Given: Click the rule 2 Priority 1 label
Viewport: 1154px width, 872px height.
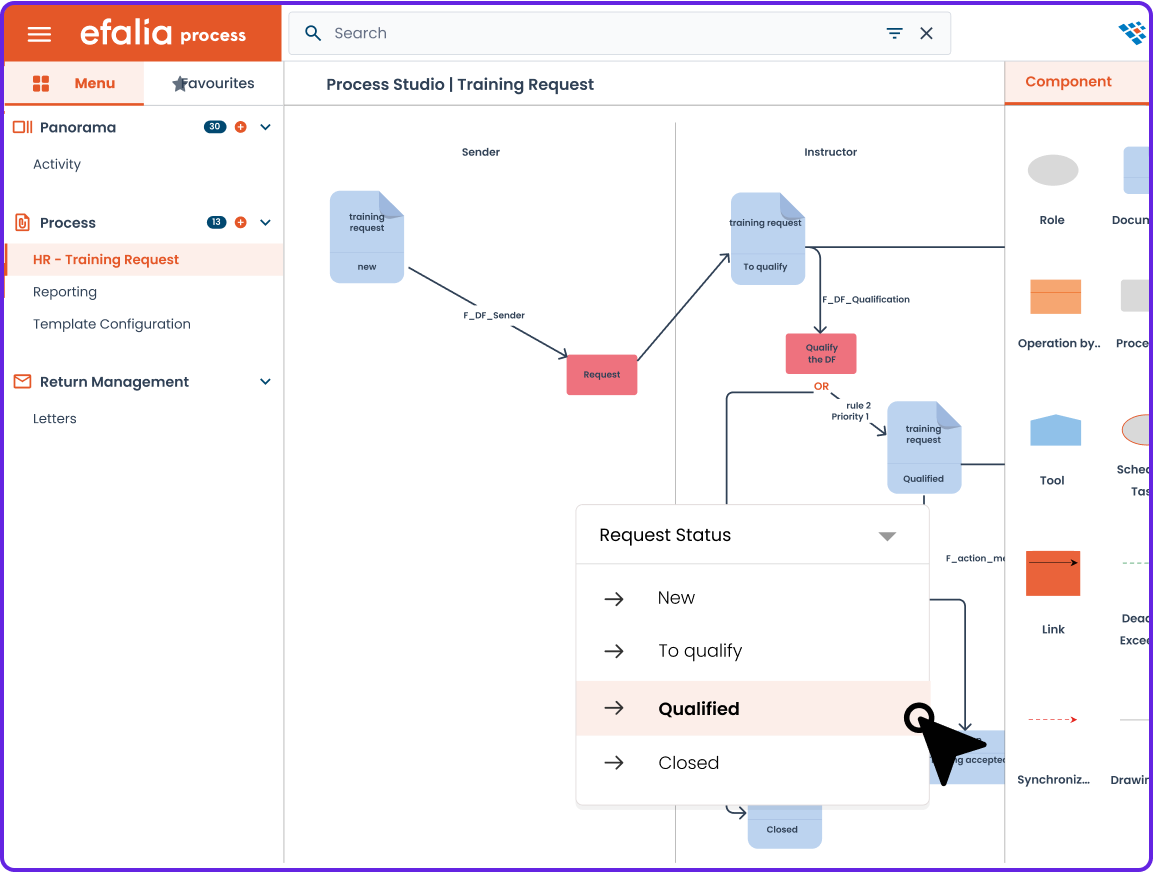Looking at the screenshot, I should click(x=852, y=411).
